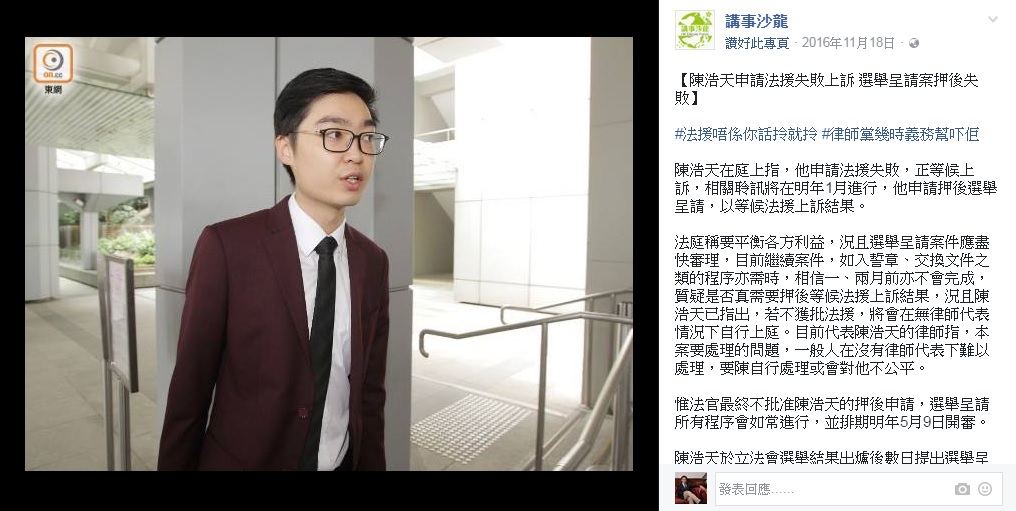Open the smiley emoji picker icon
The height and width of the screenshot is (511, 1016).
(985, 489)
